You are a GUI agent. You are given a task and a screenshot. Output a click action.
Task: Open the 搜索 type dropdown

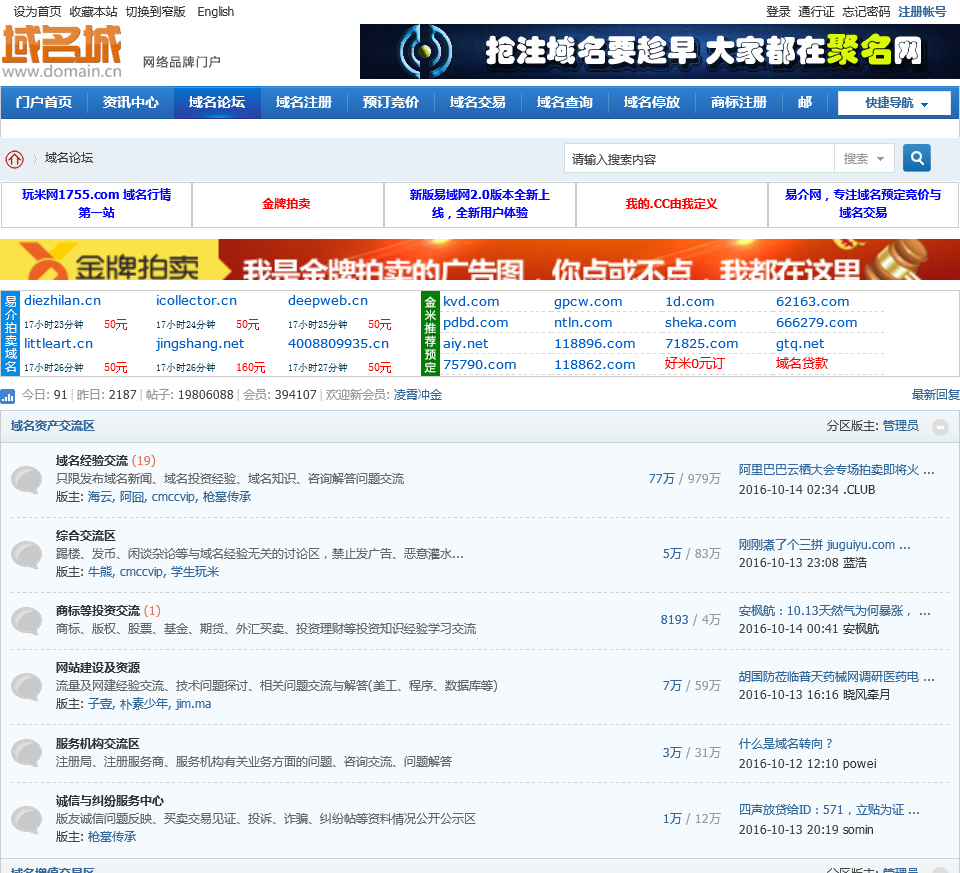(x=864, y=159)
